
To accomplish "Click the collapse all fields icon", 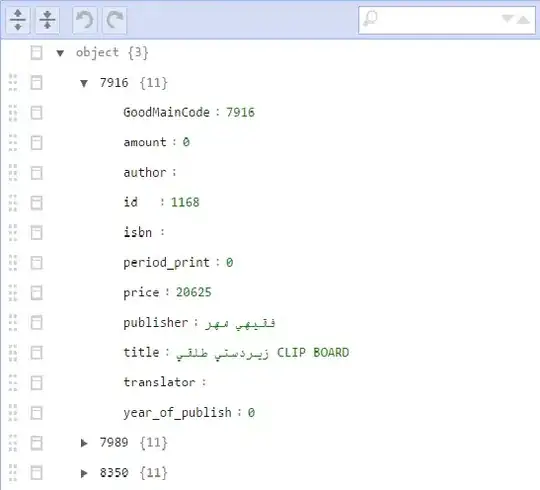I will 48,20.
